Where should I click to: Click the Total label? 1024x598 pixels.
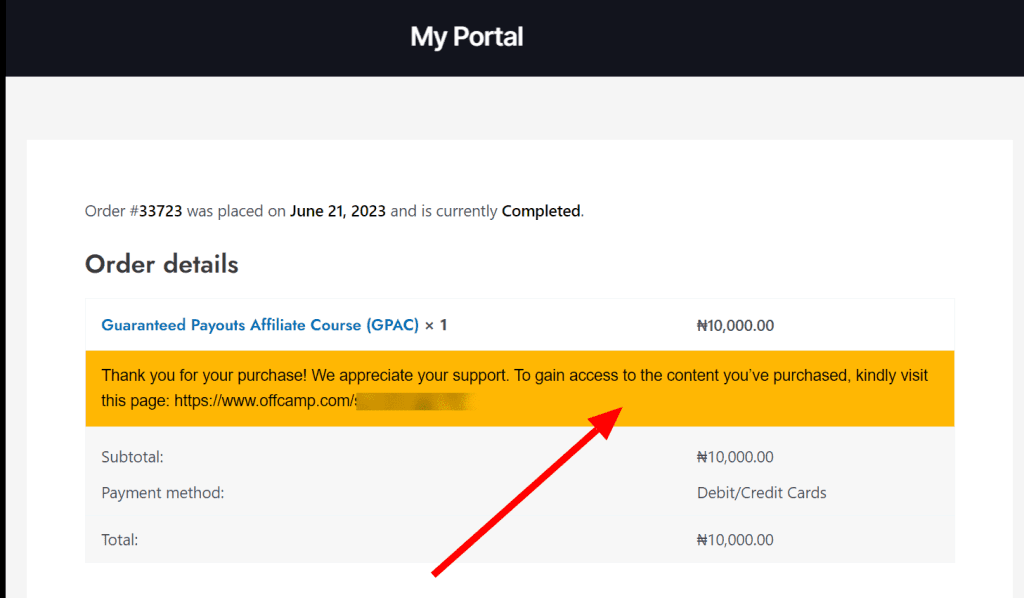[119, 540]
